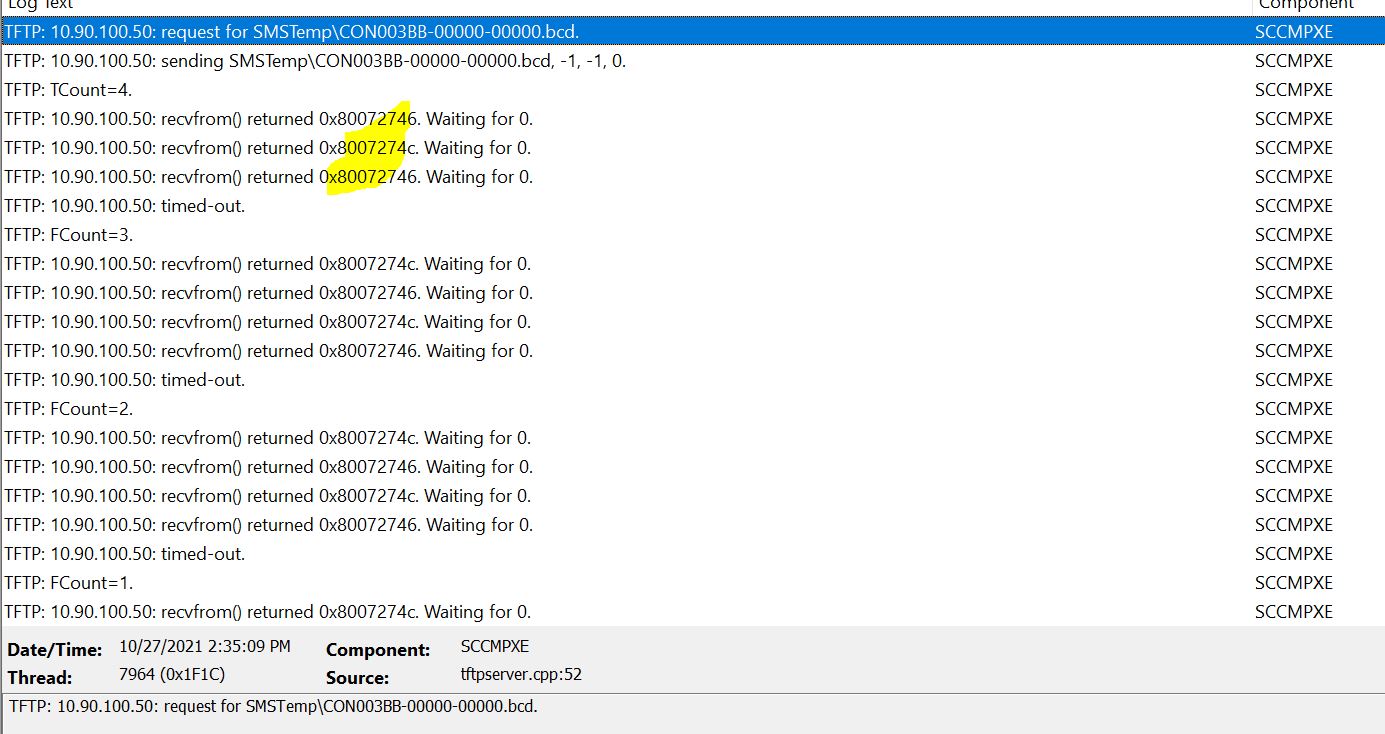Viewport: 1385px width, 734px height.
Task: Click the "Component" column header
Action: tap(1305, 4)
